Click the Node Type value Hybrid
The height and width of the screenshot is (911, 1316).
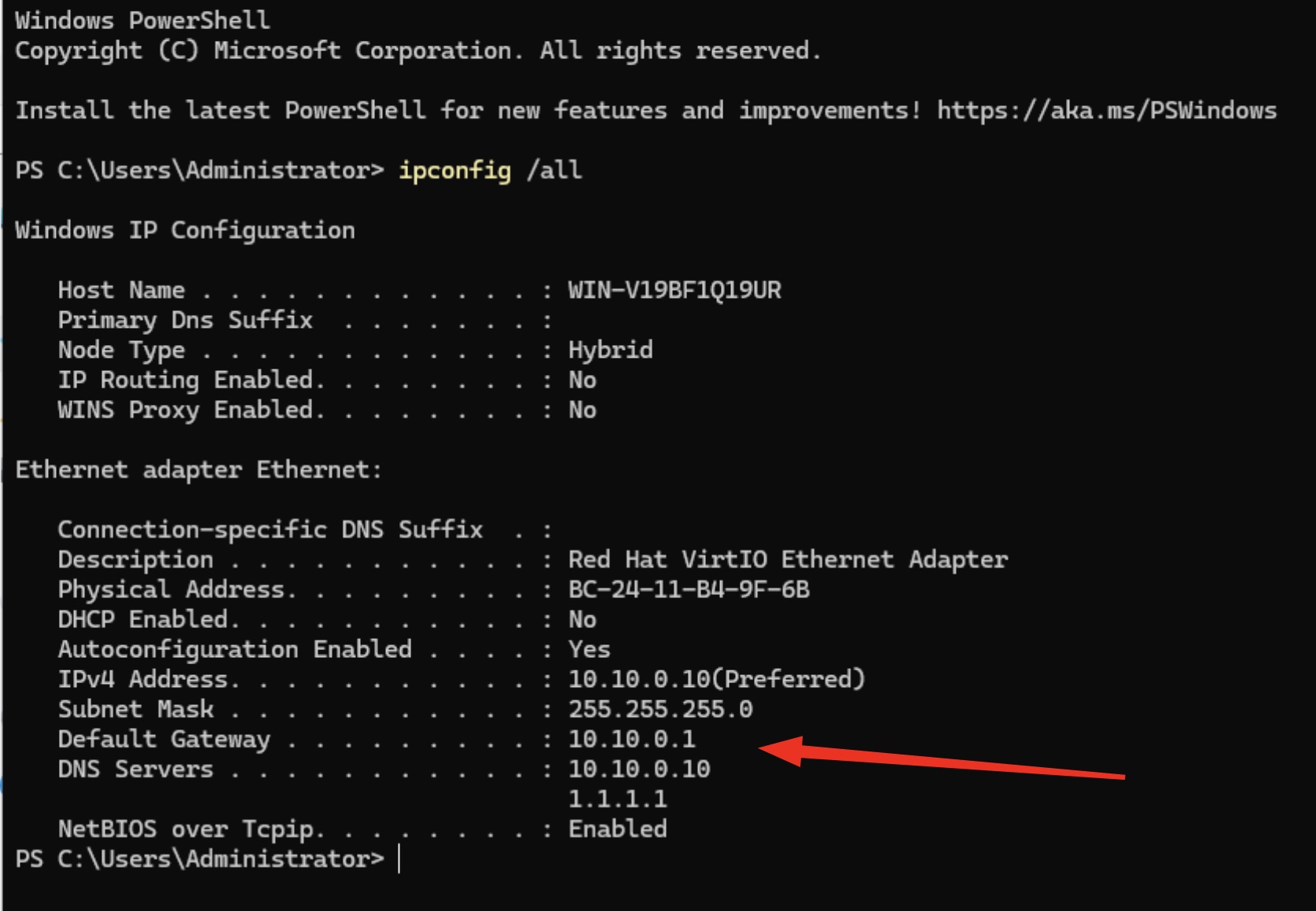[610, 350]
